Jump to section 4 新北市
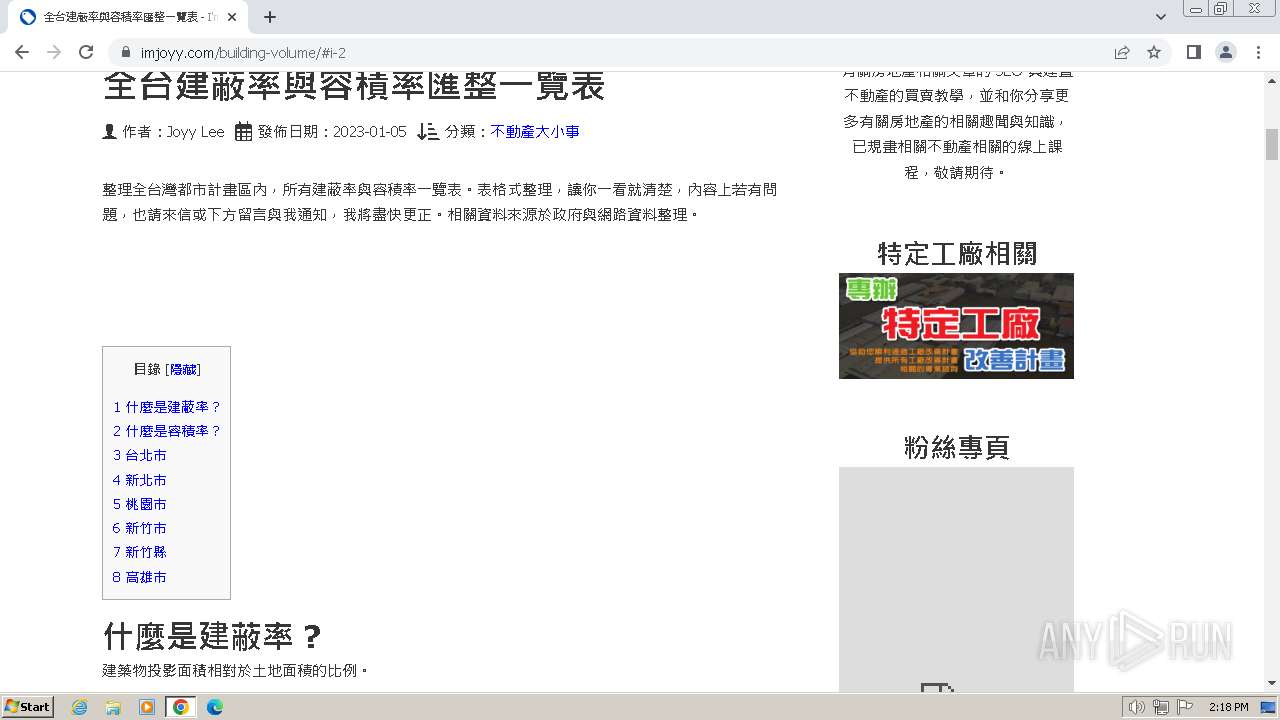This screenshot has width=1280, height=720. pos(140,480)
